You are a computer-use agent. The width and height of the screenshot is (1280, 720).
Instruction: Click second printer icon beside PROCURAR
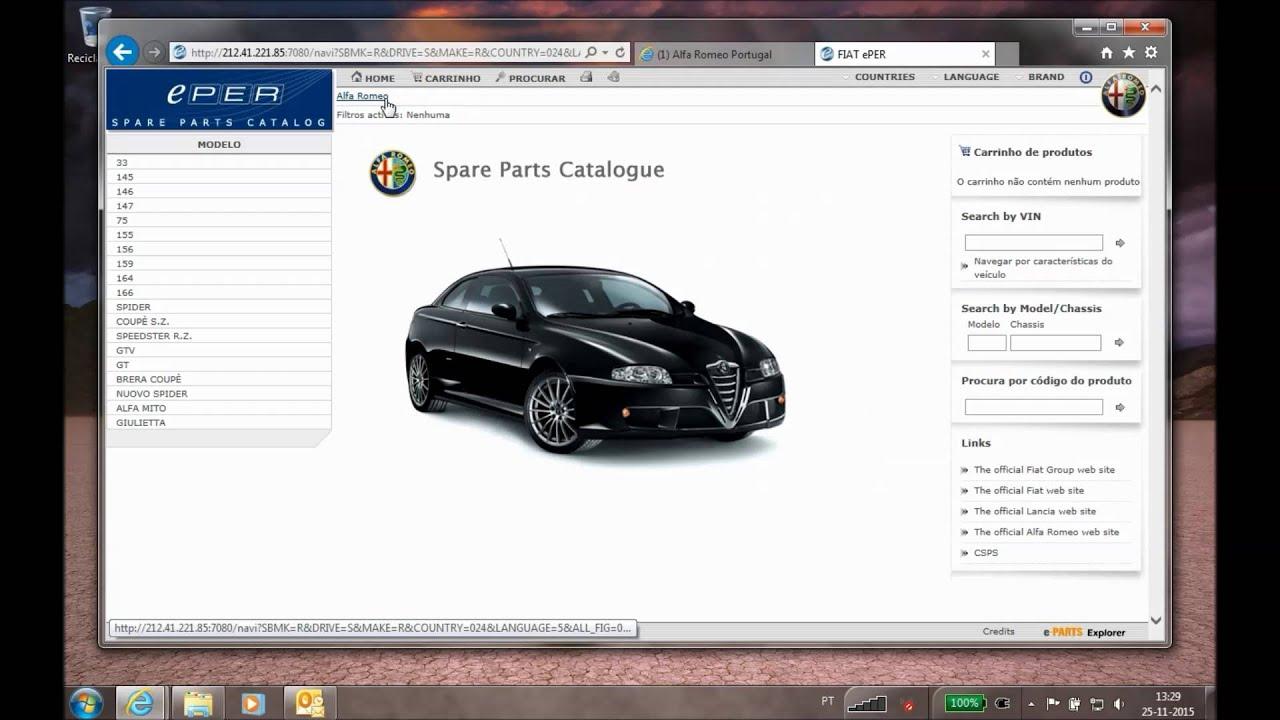(613, 77)
